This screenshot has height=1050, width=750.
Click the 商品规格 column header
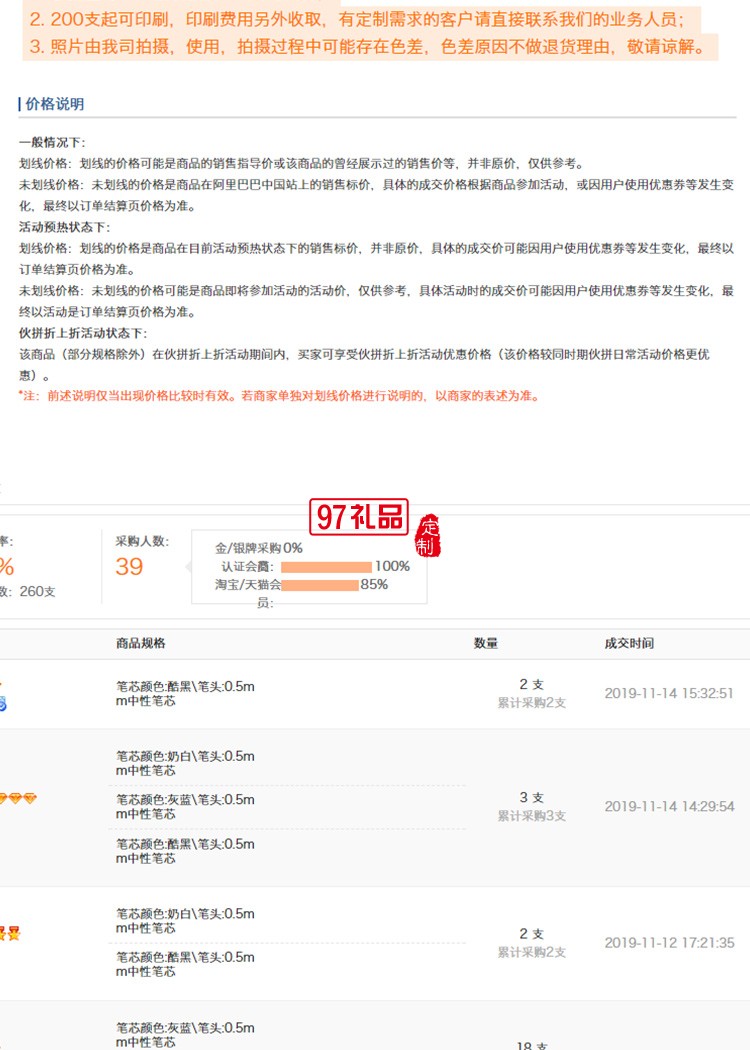[141, 643]
